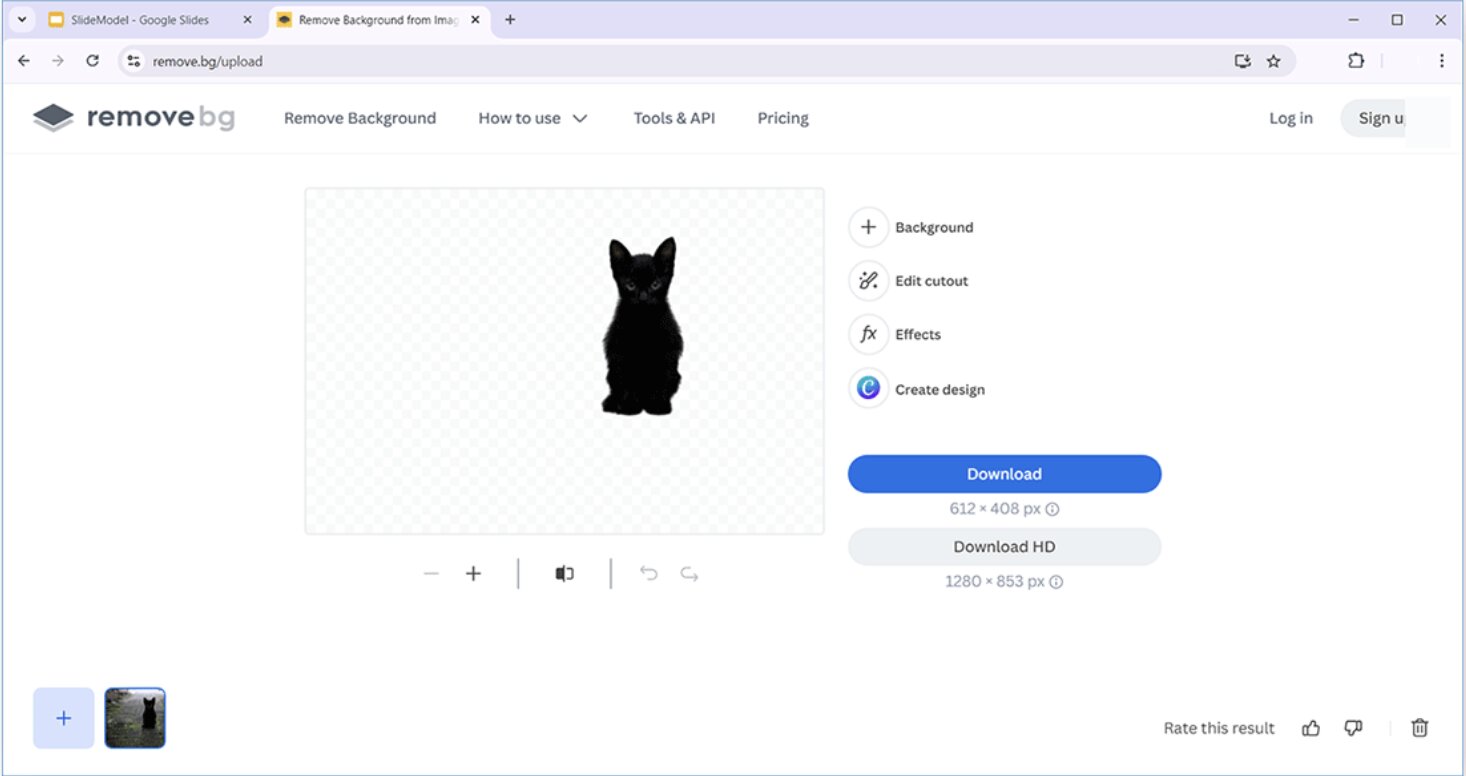Close the Remove Background tab
Viewport: 1466px width, 776px height.
tap(476, 19)
